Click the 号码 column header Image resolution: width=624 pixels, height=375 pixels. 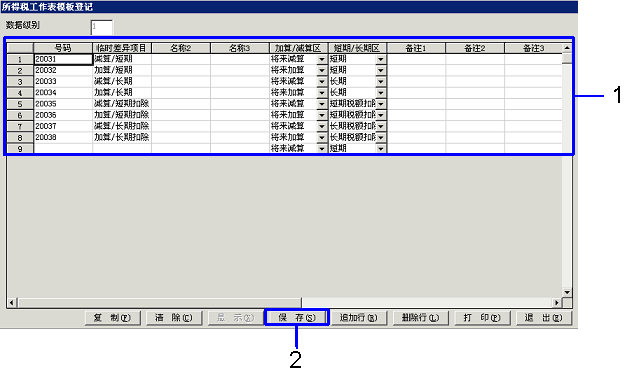tap(63, 48)
